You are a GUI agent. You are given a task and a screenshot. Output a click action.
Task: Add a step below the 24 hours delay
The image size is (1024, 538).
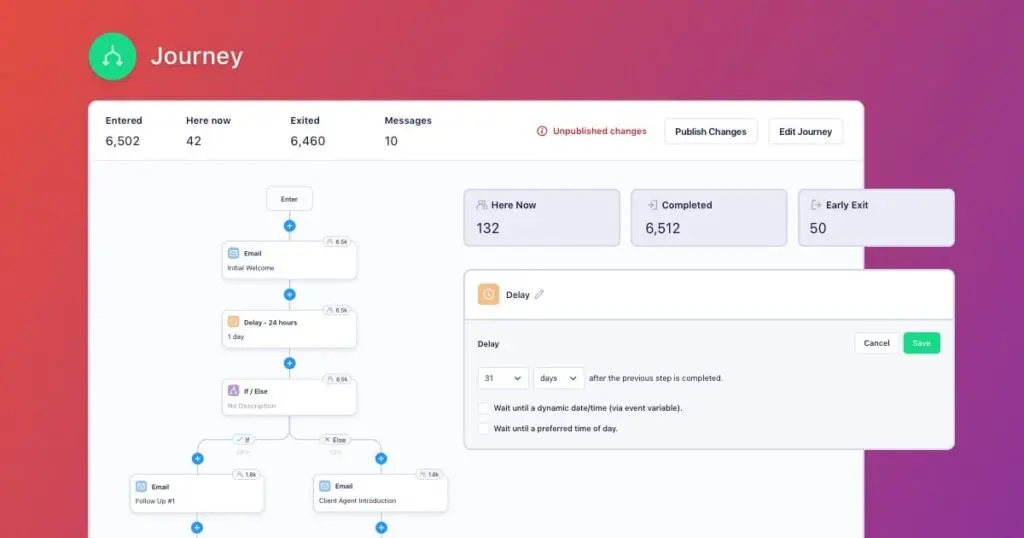[289, 363]
